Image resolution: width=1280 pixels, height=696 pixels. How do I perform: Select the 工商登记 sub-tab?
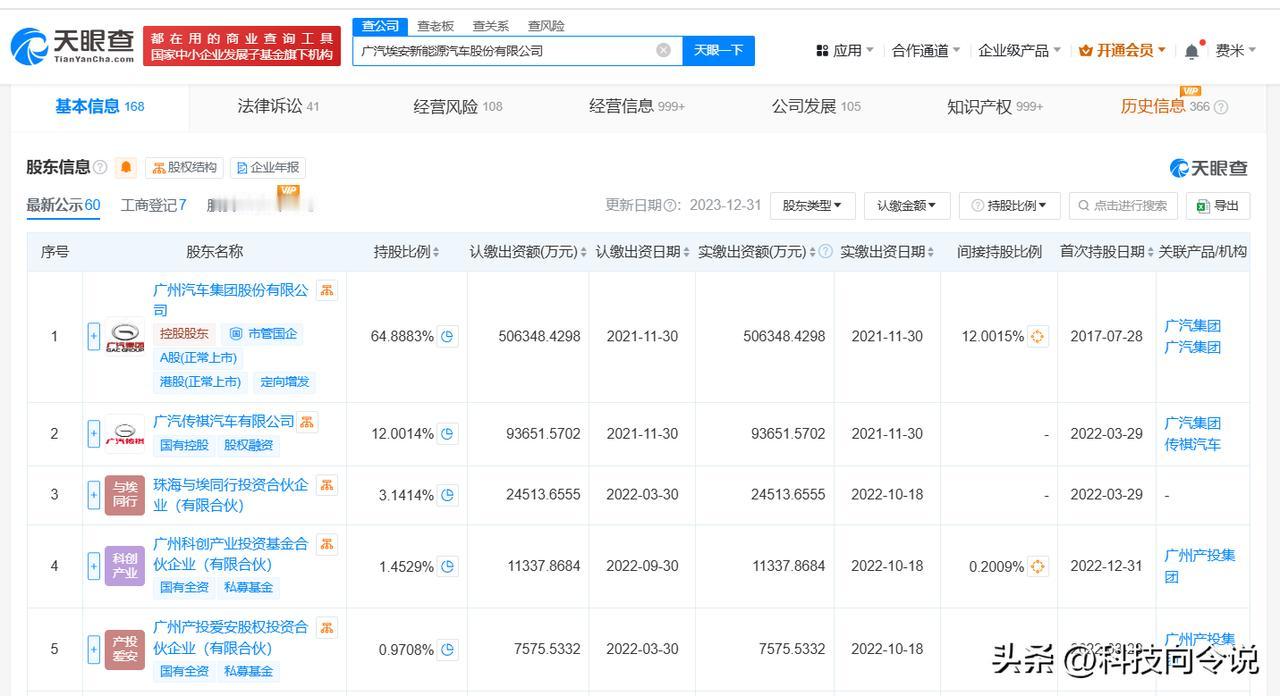coord(153,205)
